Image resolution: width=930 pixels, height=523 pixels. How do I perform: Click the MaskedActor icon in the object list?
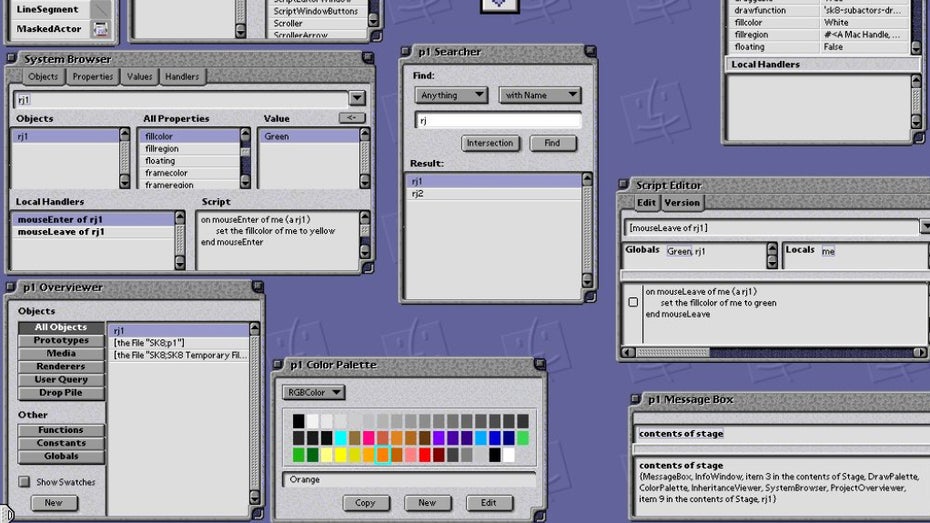tap(100, 29)
